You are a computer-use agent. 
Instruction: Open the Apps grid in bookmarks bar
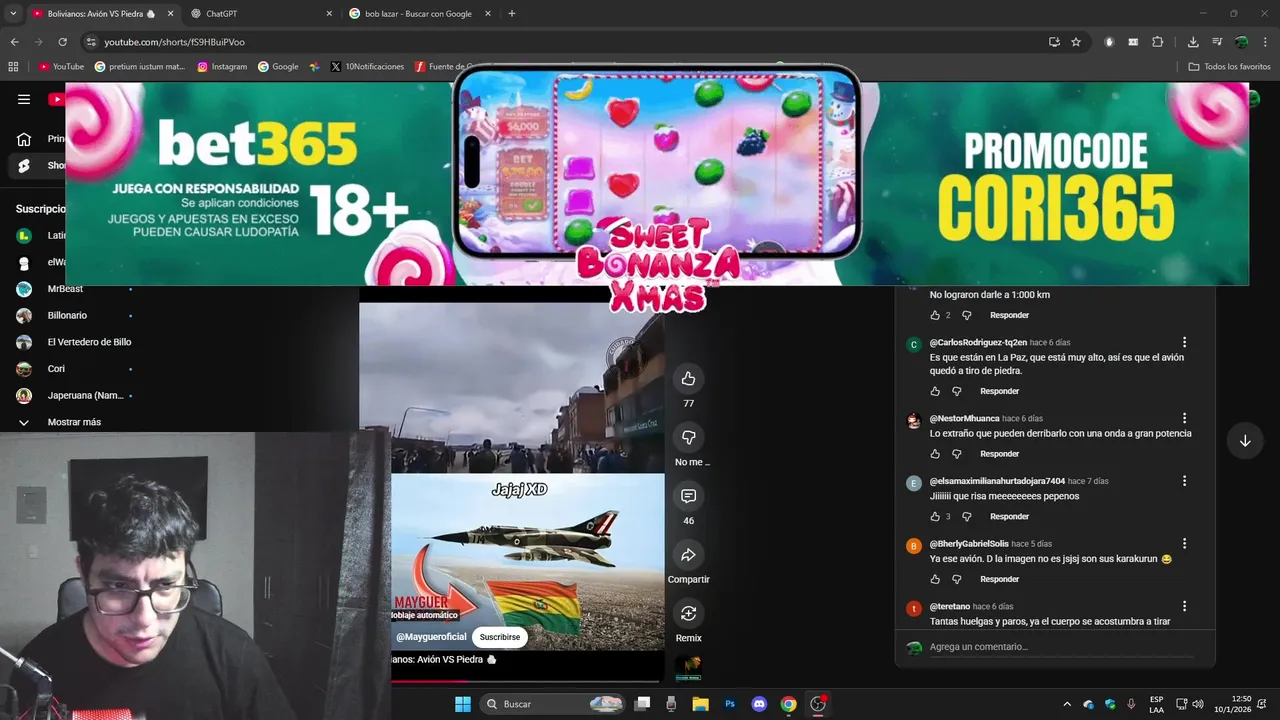13,67
